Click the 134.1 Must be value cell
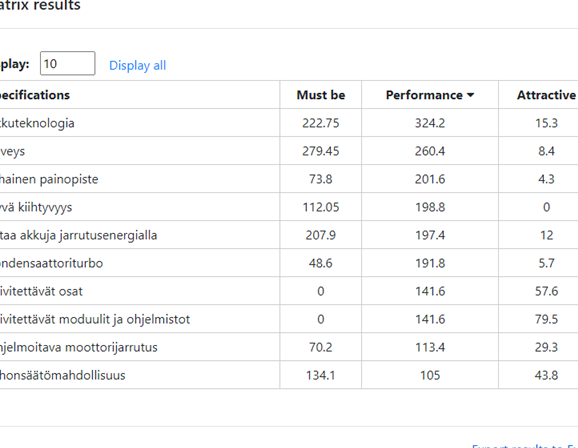Viewport: 578px width, 448px height. point(321,375)
